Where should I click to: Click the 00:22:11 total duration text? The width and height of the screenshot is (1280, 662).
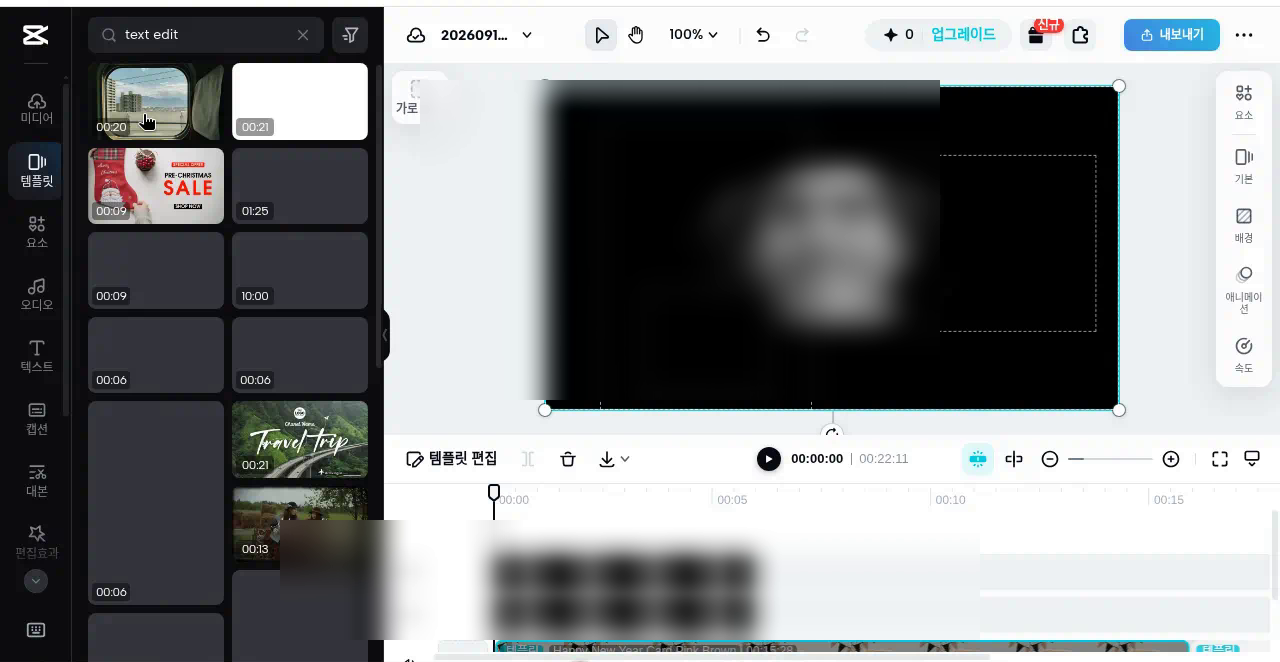[x=884, y=459]
